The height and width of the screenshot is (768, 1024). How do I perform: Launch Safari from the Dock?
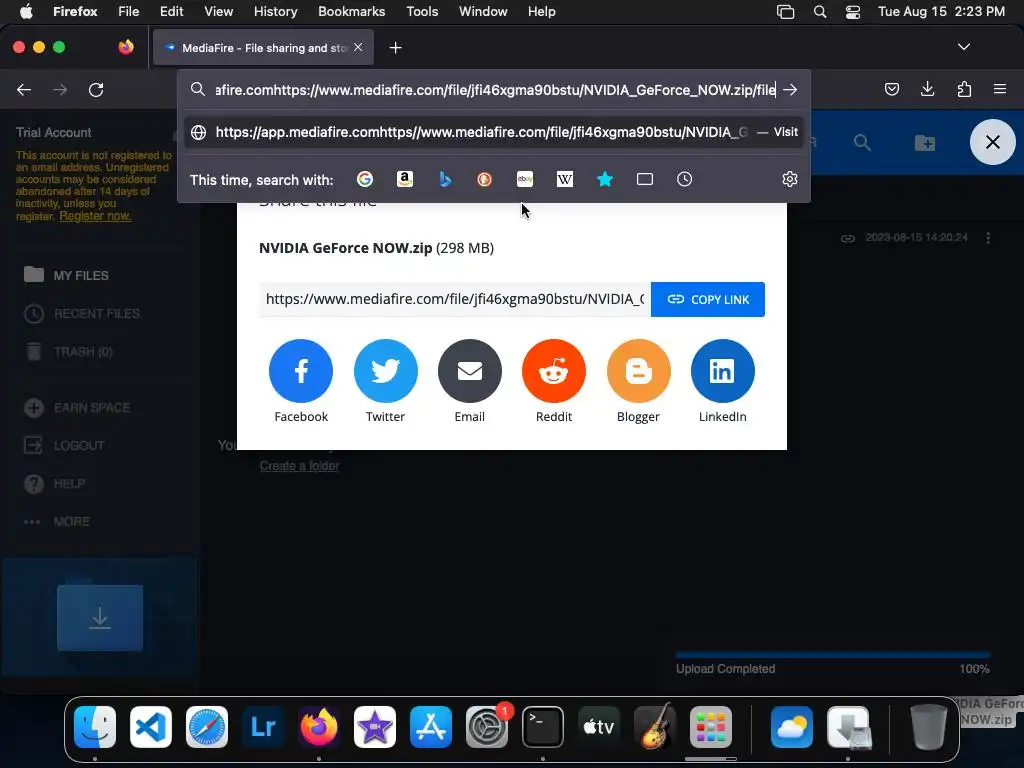point(207,726)
